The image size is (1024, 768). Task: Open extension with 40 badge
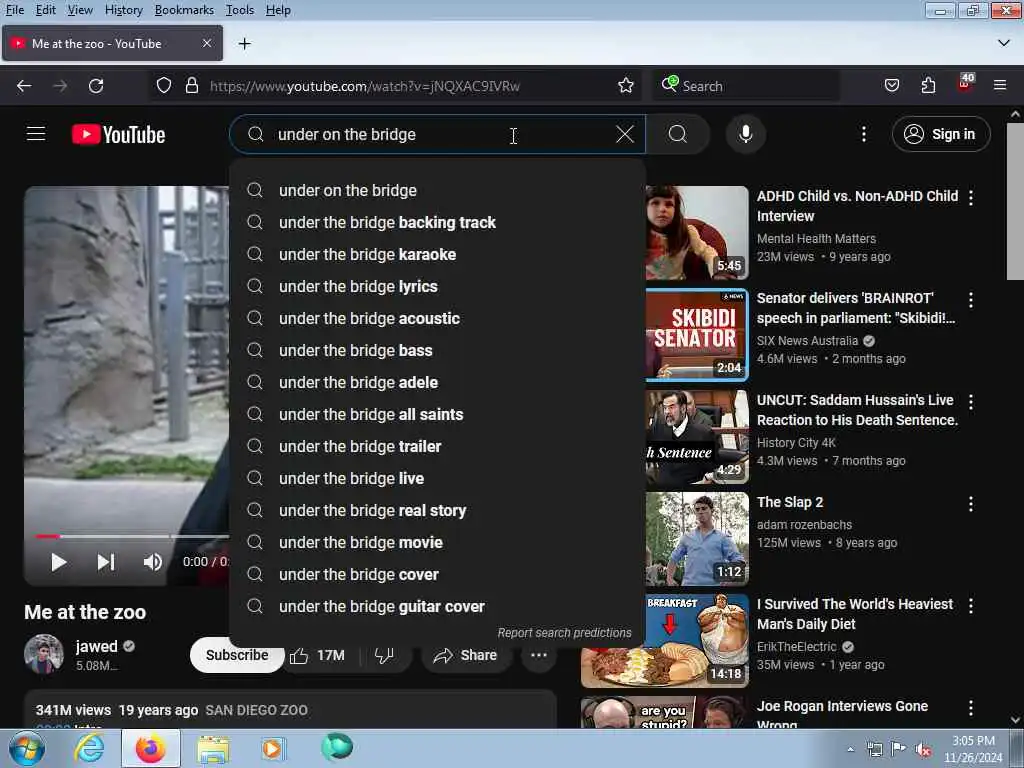tap(965, 84)
